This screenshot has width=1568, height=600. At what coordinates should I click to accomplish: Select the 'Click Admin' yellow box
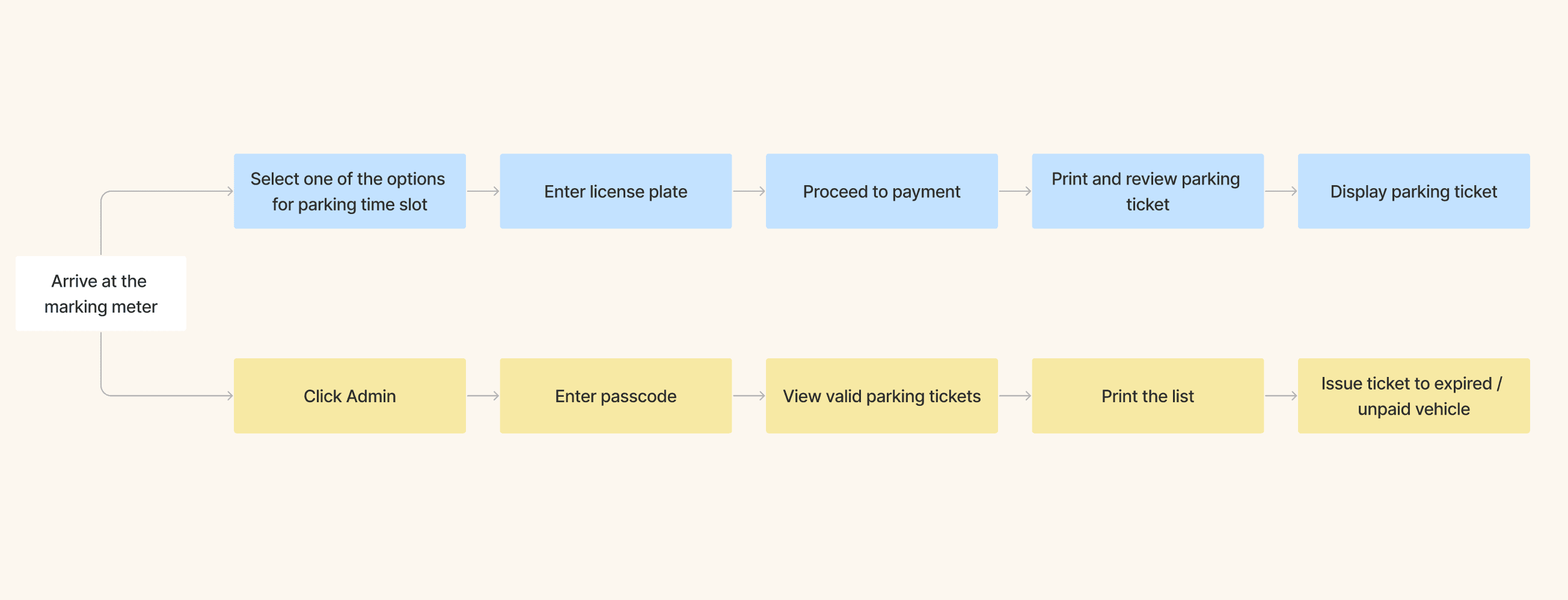pos(349,396)
